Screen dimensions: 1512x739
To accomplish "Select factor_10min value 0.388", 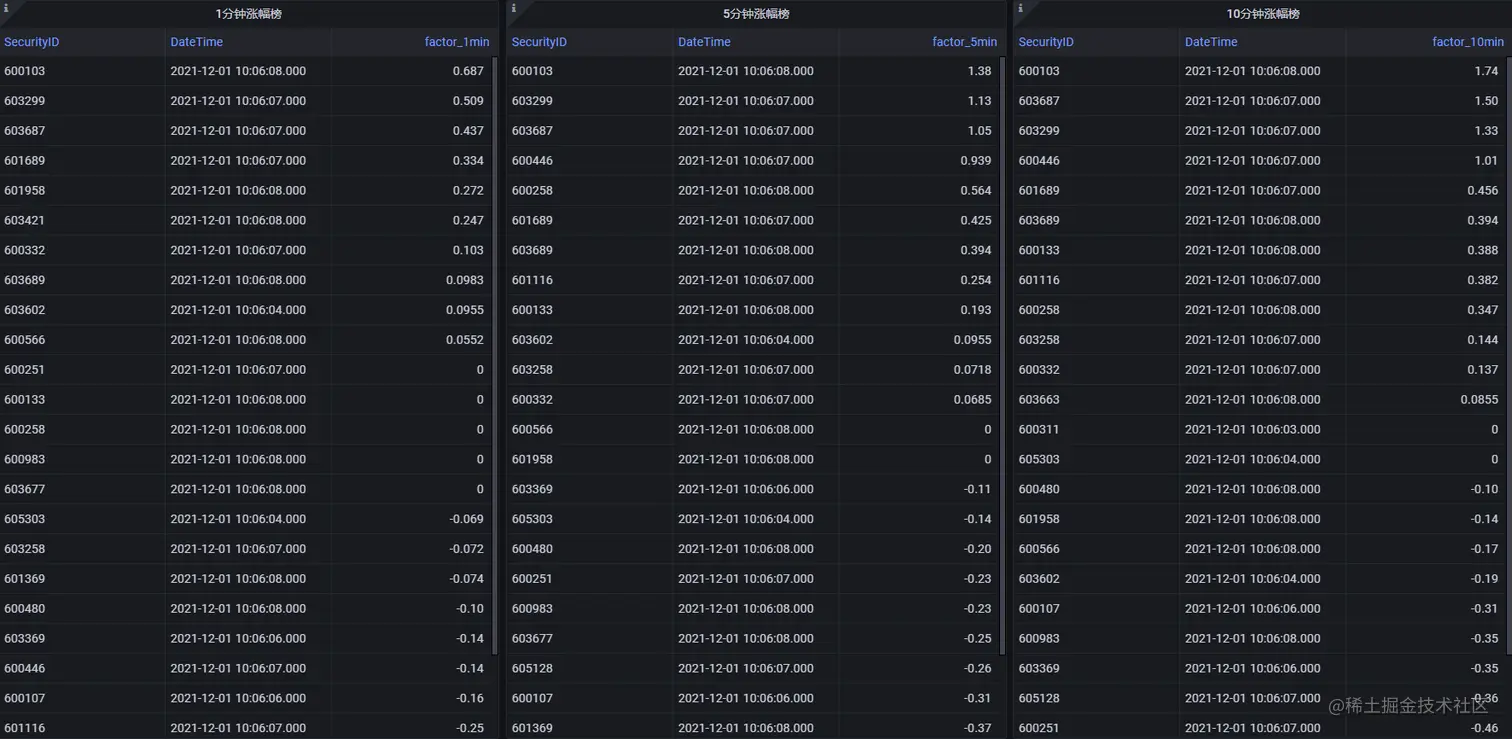I will click(x=1482, y=251).
